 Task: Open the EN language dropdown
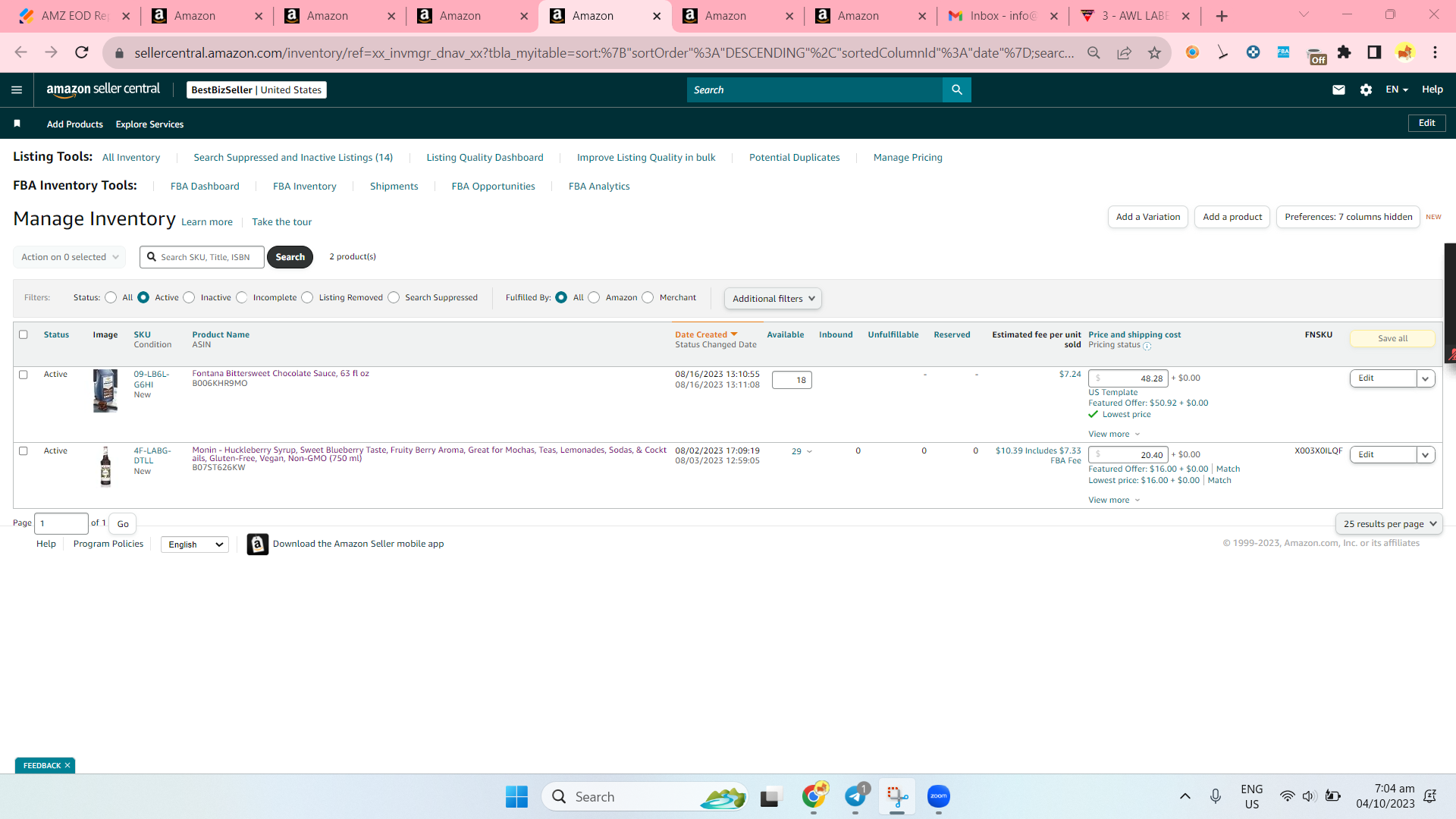[1397, 89]
